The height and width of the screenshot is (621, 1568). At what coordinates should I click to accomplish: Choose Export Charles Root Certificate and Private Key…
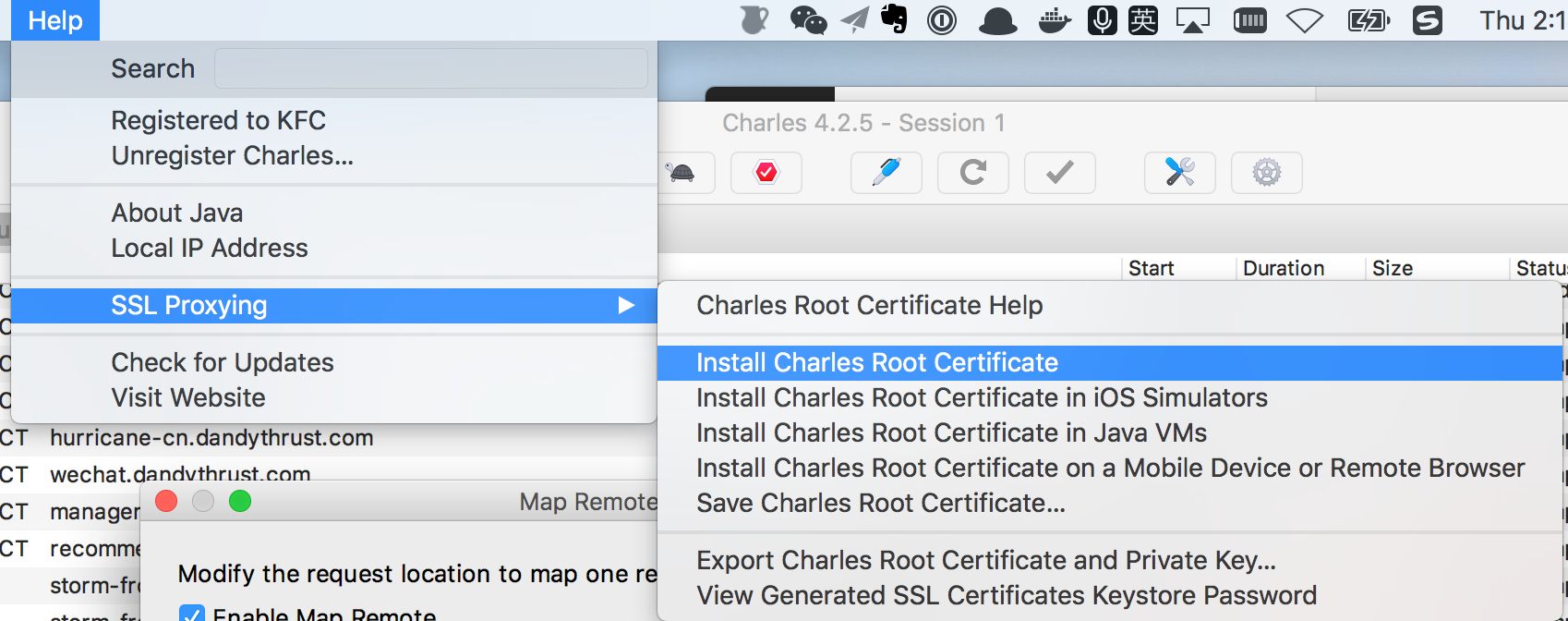1109,560
